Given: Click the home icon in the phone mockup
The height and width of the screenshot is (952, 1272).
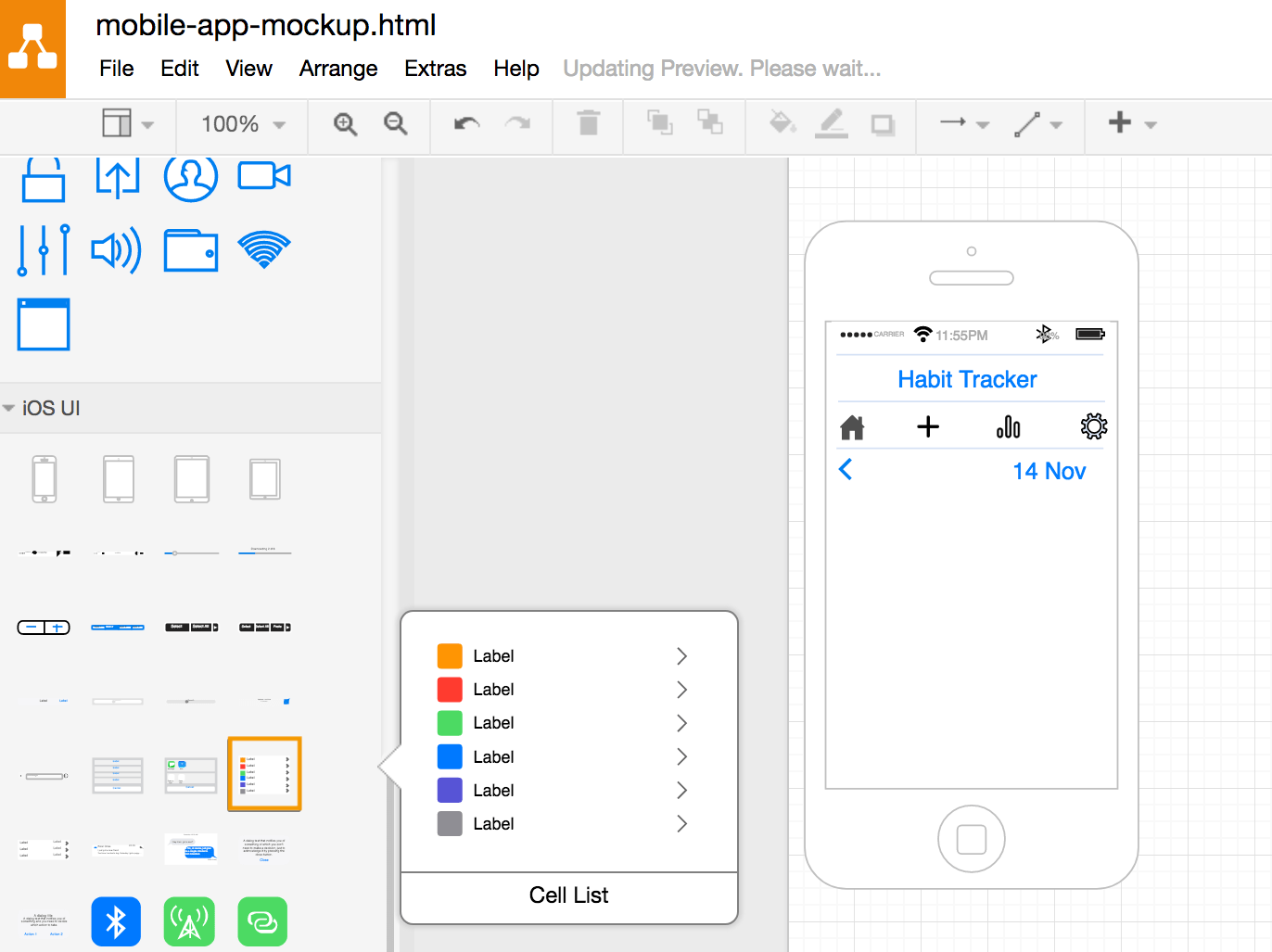Looking at the screenshot, I should point(852,427).
